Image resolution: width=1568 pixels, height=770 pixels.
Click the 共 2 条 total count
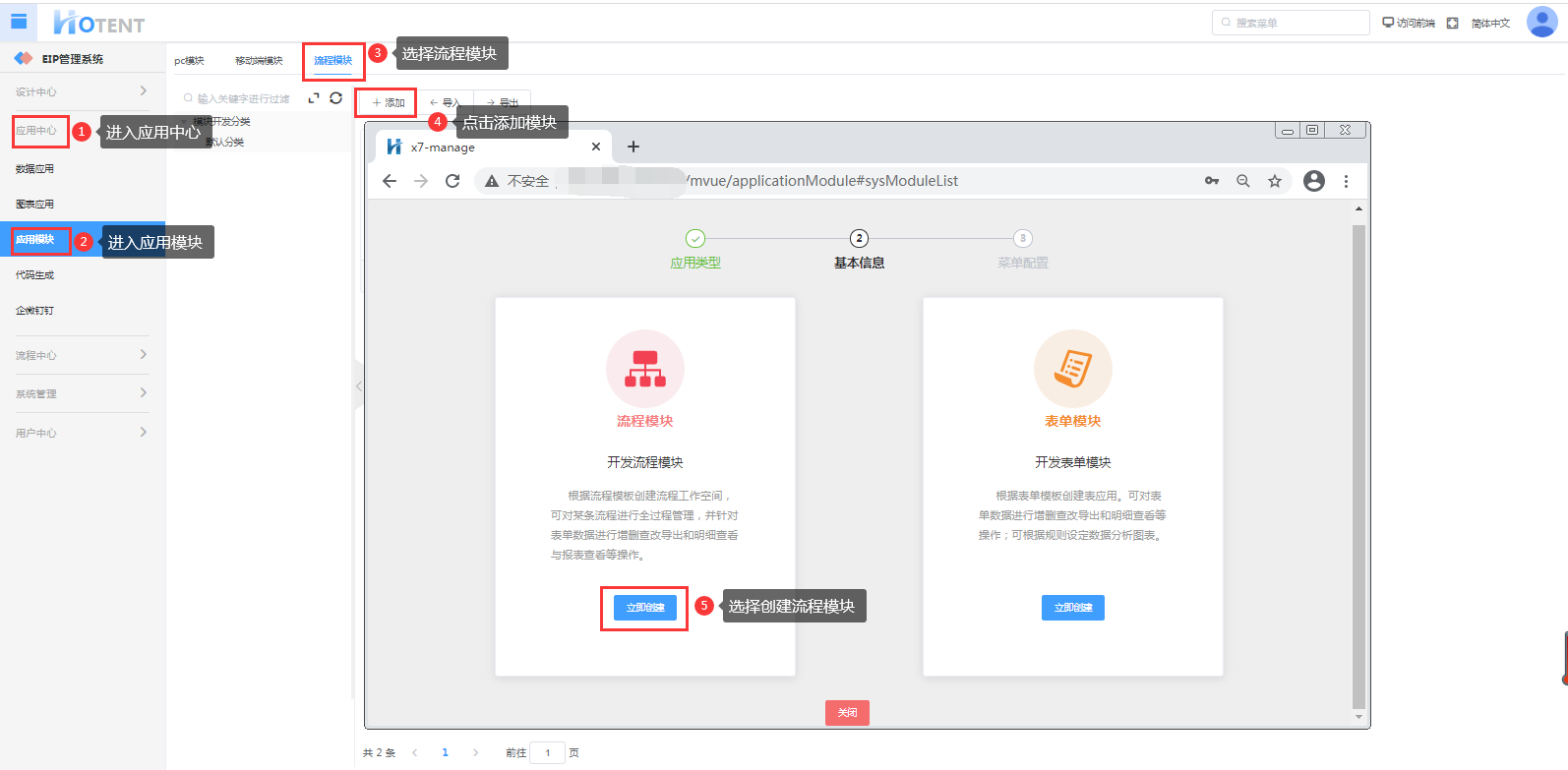(x=379, y=753)
